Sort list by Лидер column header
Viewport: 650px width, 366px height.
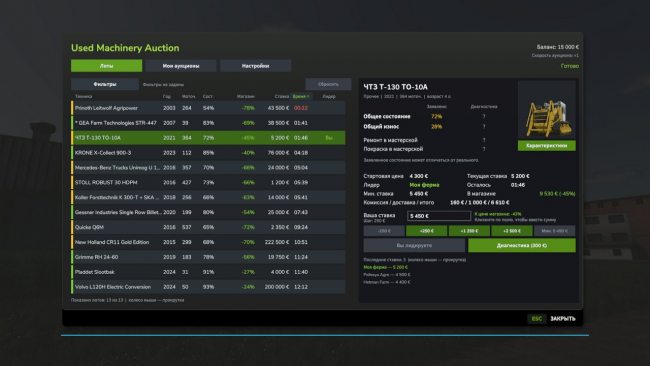tap(329, 96)
